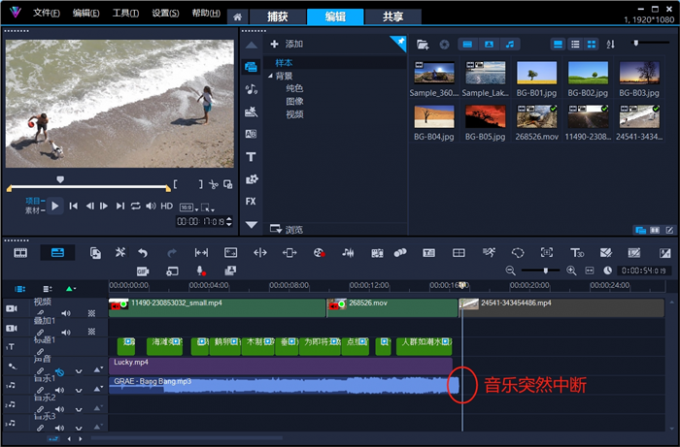Switch library to thumbnail grid view

pos(592,44)
